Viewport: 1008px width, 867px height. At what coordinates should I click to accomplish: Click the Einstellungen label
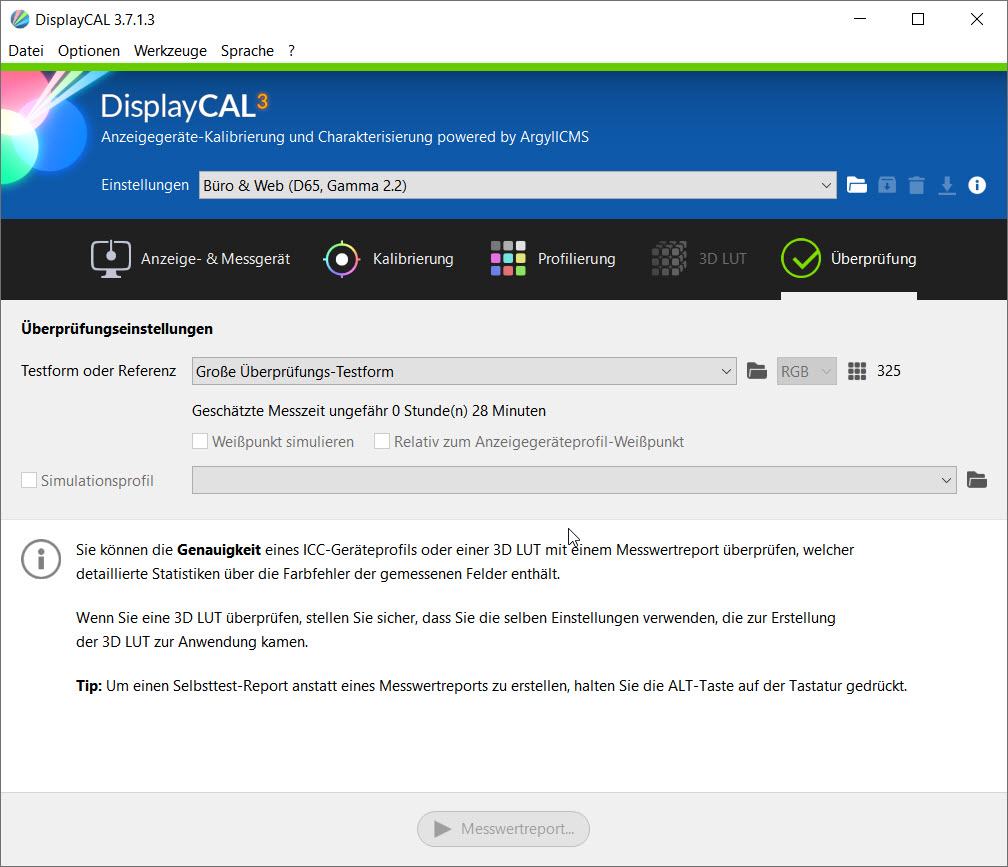pyautogui.click(x=145, y=185)
